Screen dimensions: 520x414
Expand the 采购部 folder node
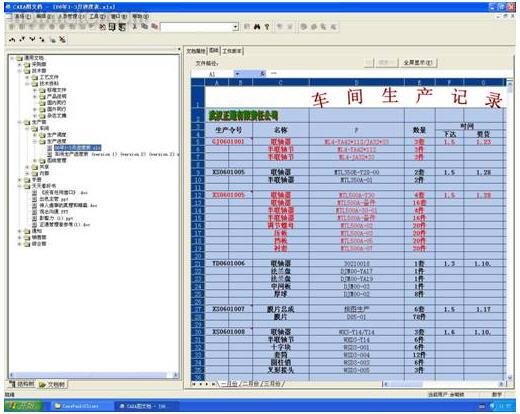click(x=20, y=64)
